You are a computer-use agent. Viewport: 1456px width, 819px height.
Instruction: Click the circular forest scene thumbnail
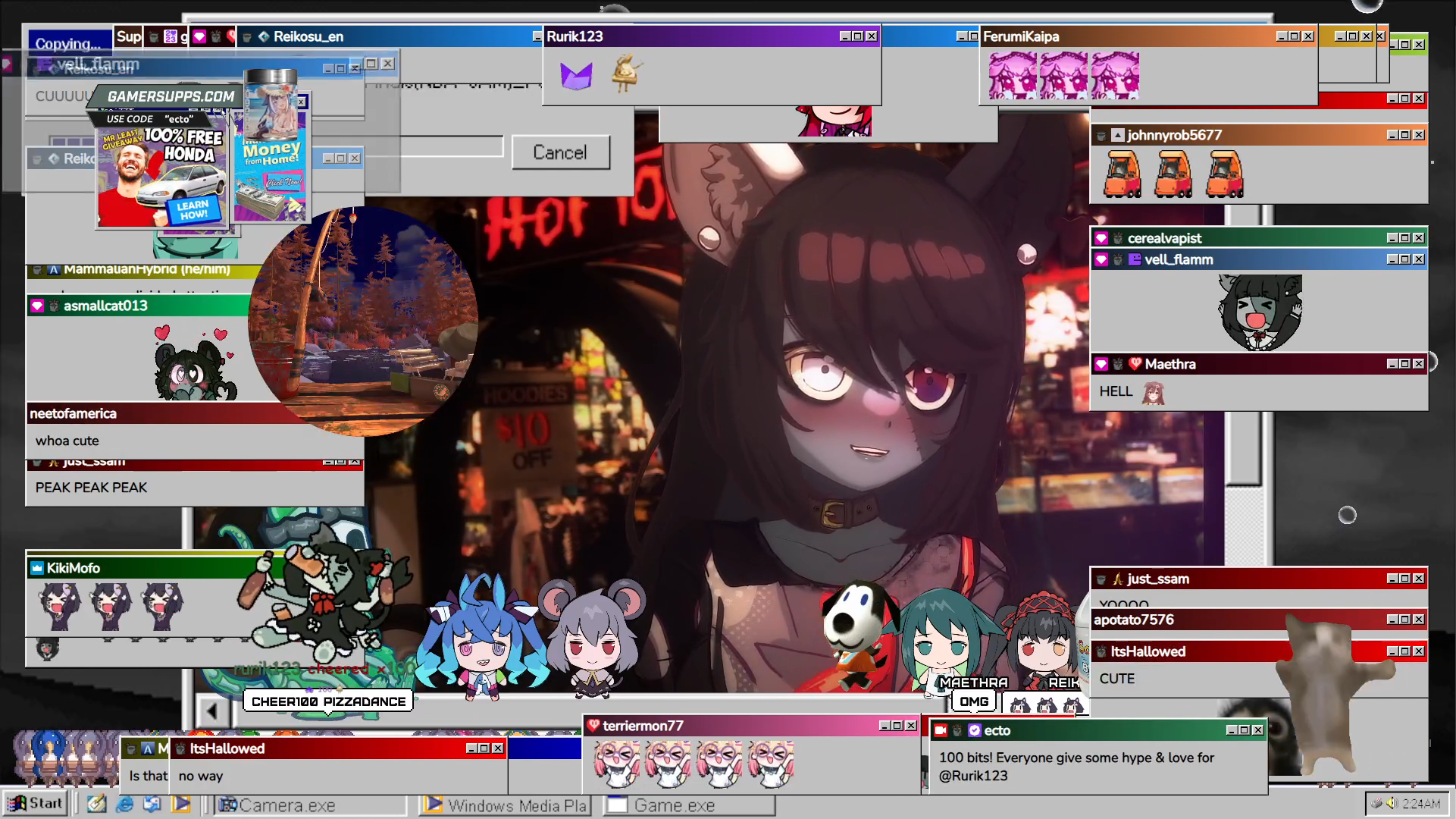click(362, 321)
